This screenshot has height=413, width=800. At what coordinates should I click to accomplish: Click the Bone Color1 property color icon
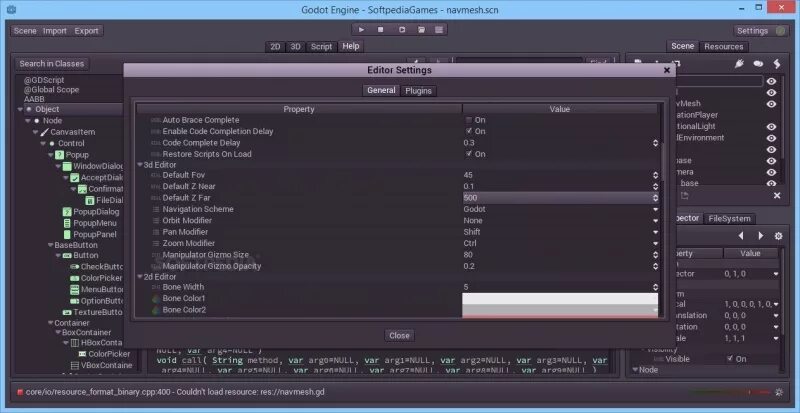pyautogui.click(x=156, y=298)
